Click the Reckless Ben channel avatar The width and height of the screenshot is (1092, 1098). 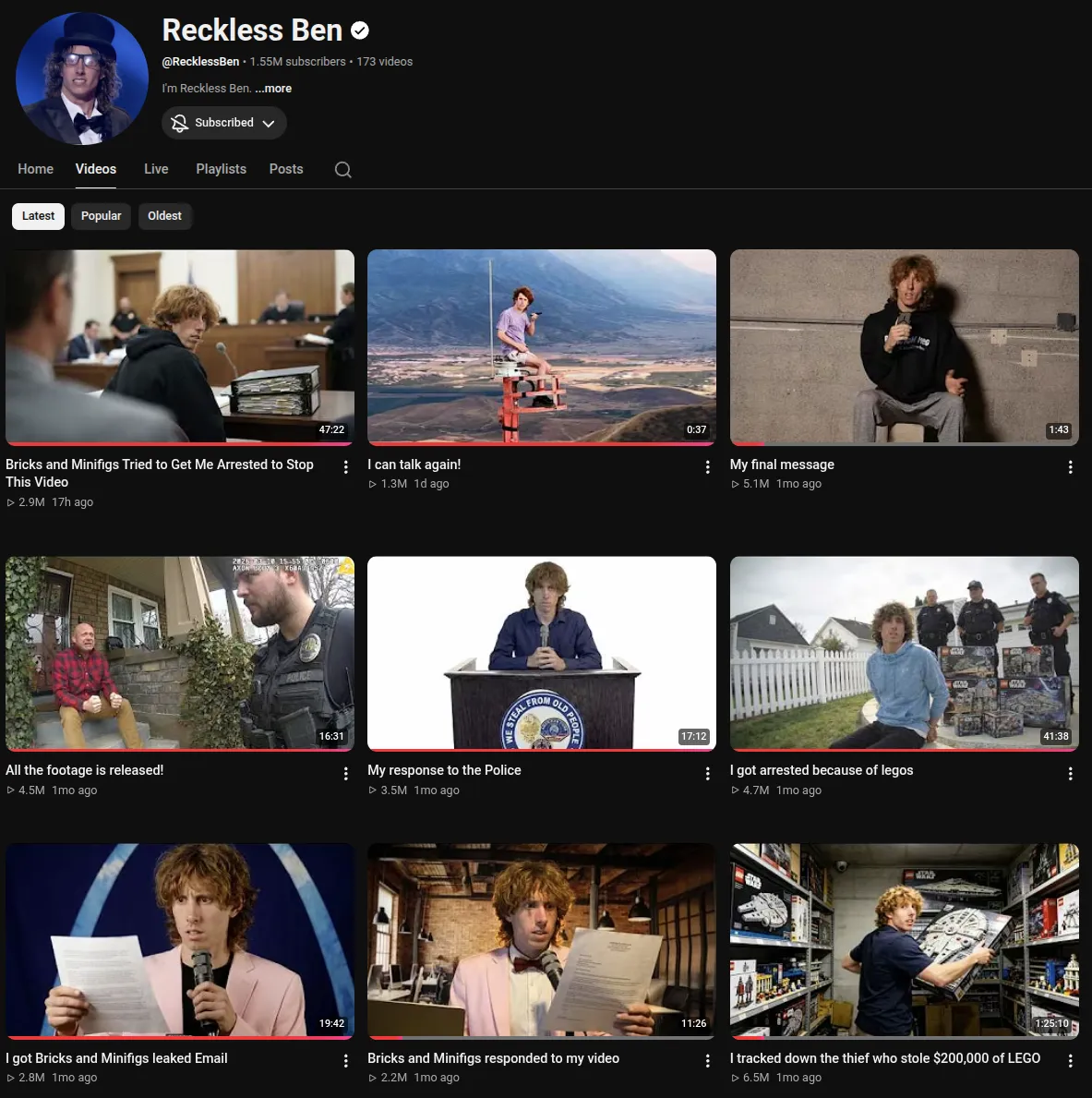tap(82, 78)
